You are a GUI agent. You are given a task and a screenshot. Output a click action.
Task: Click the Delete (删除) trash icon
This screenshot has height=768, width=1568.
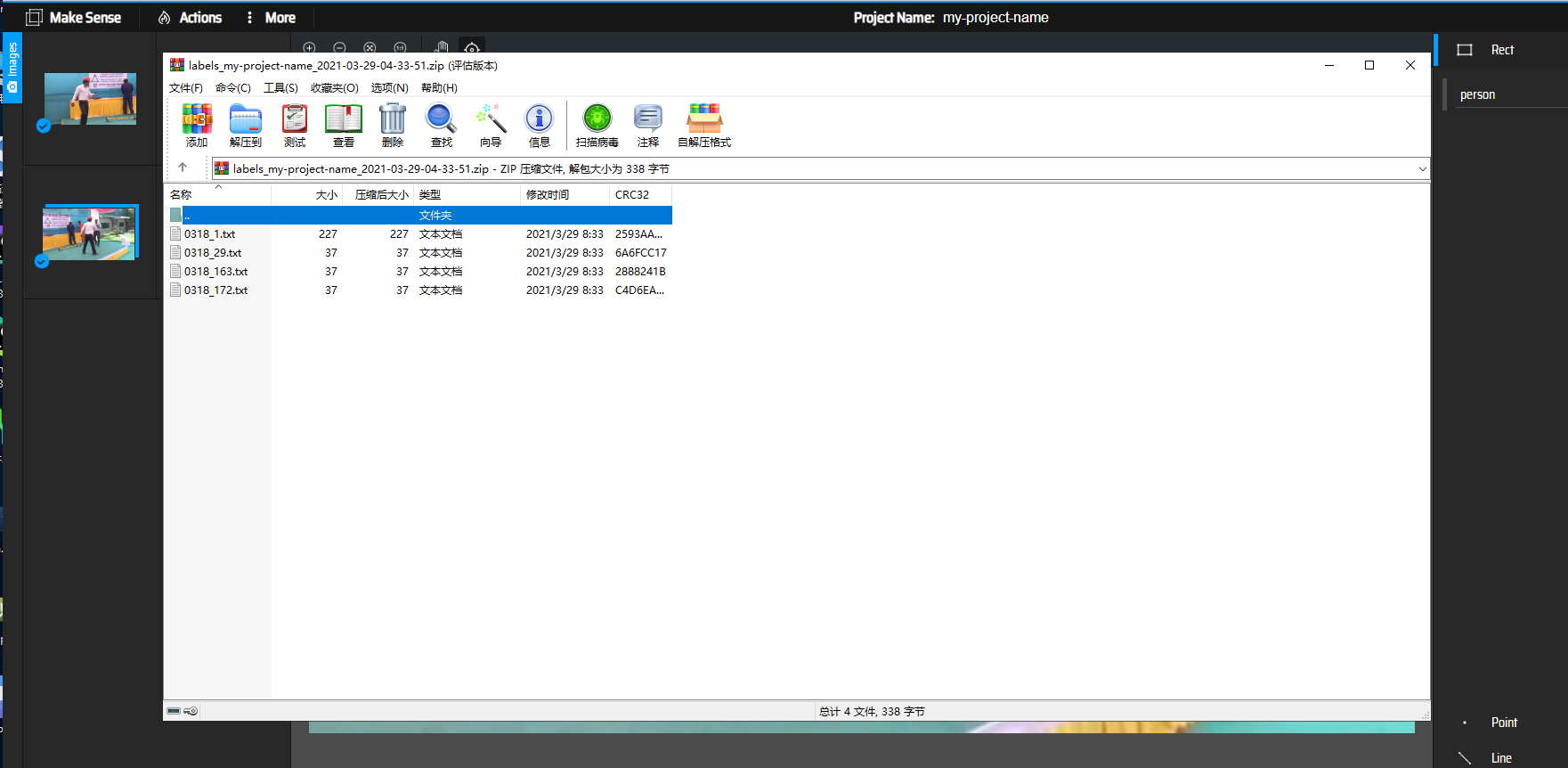(x=393, y=125)
